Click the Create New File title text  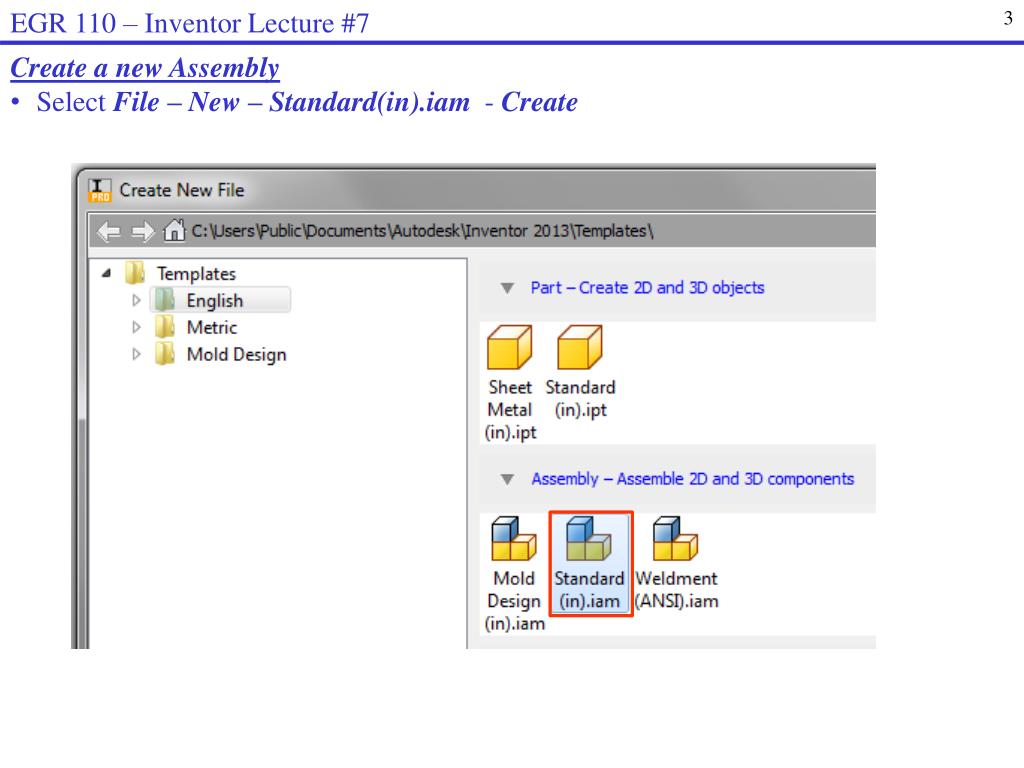pos(182,190)
